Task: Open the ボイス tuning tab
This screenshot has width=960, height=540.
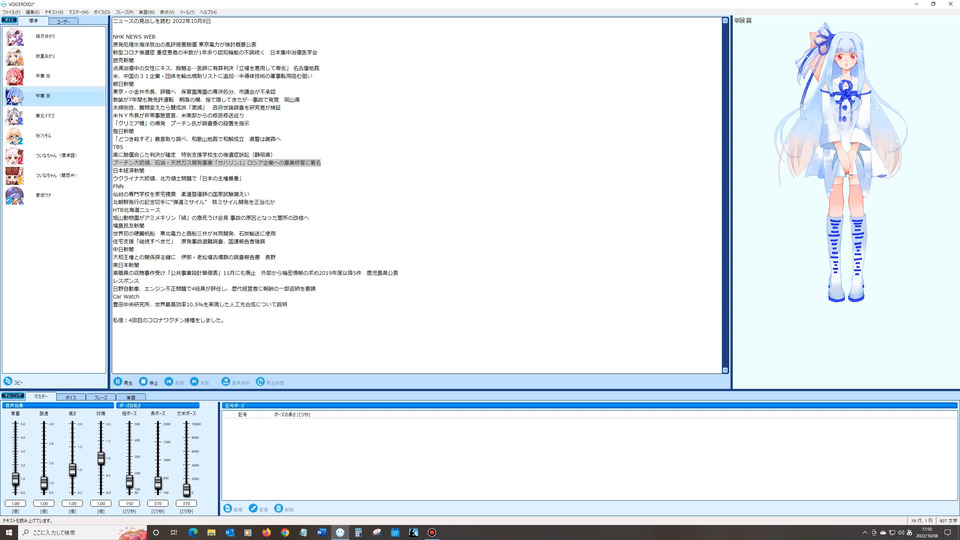Action: pyautogui.click(x=71, y=397)
